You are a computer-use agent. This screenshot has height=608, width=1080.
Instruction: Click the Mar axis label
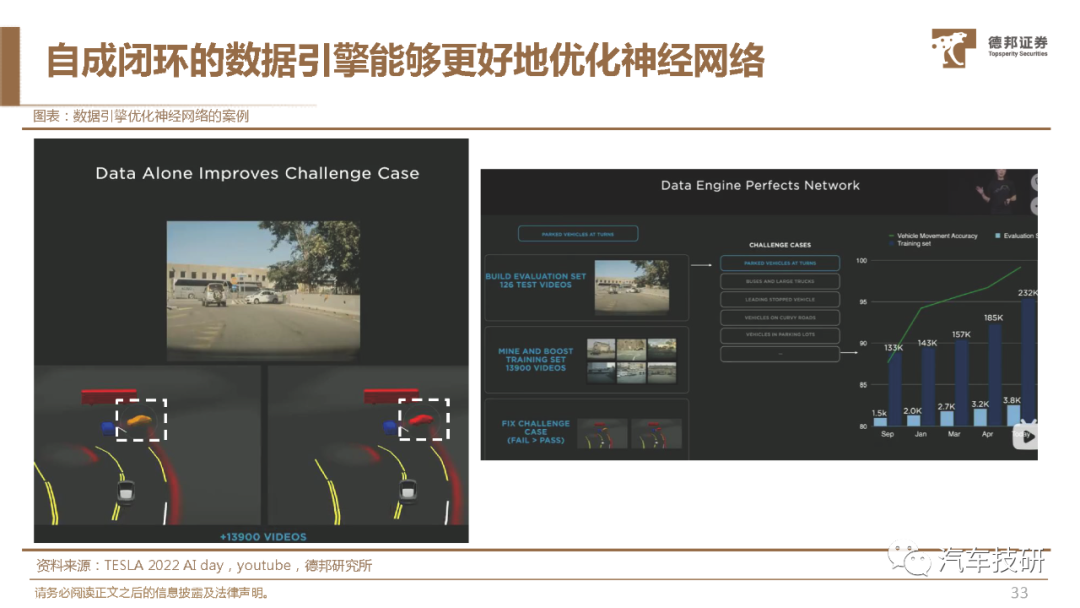954,434
